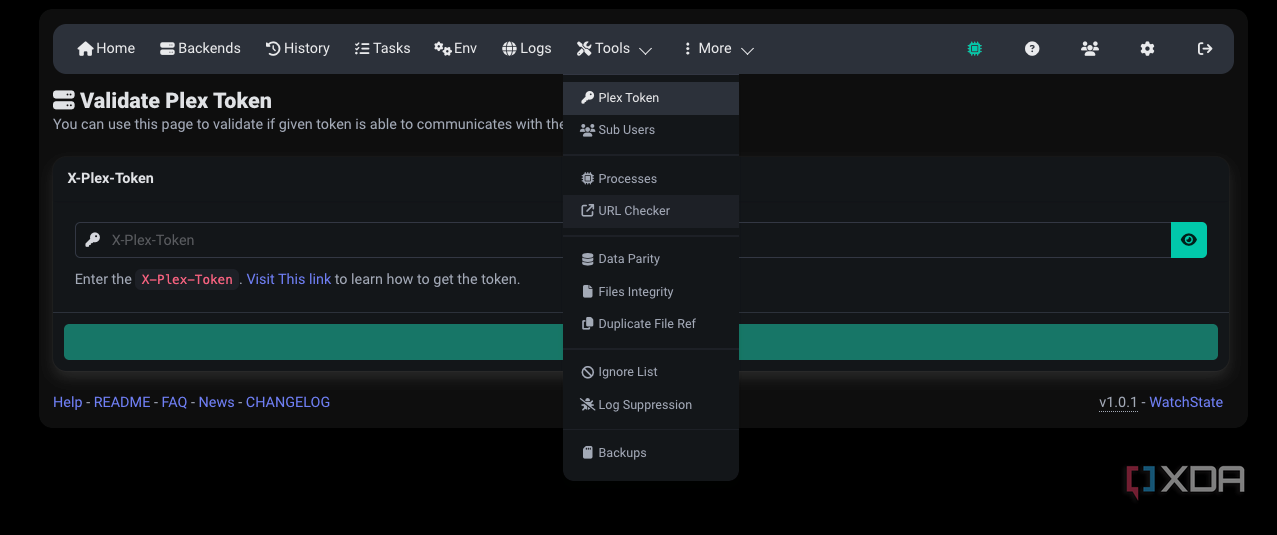Open Processes from Tools menu
Screen dimensions: 1277x535
pyautogui.click(x=651, y=179)
